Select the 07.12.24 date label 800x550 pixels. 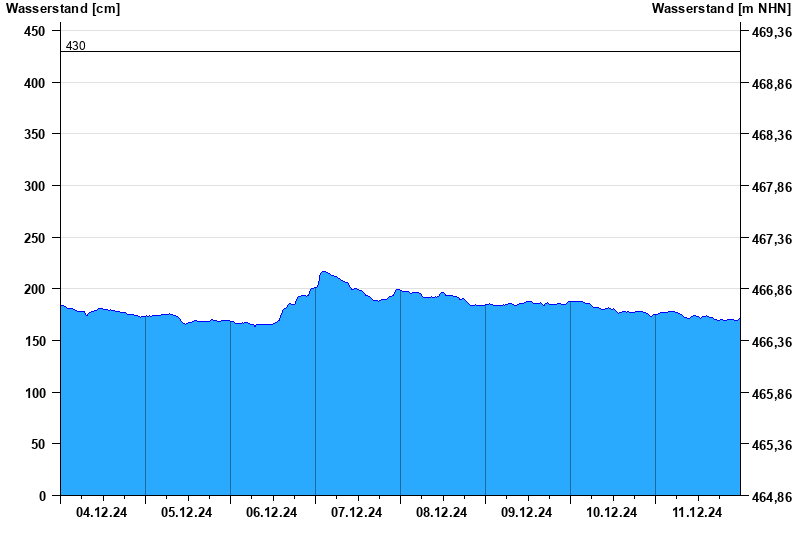click(357, 513)
